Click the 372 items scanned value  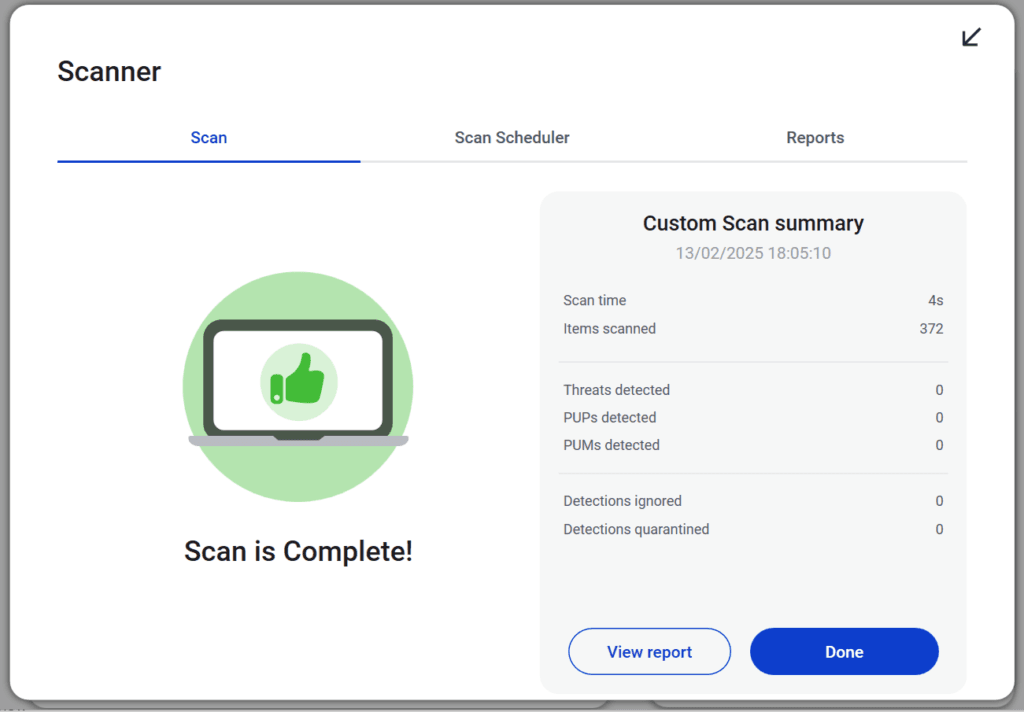(931, 328)
